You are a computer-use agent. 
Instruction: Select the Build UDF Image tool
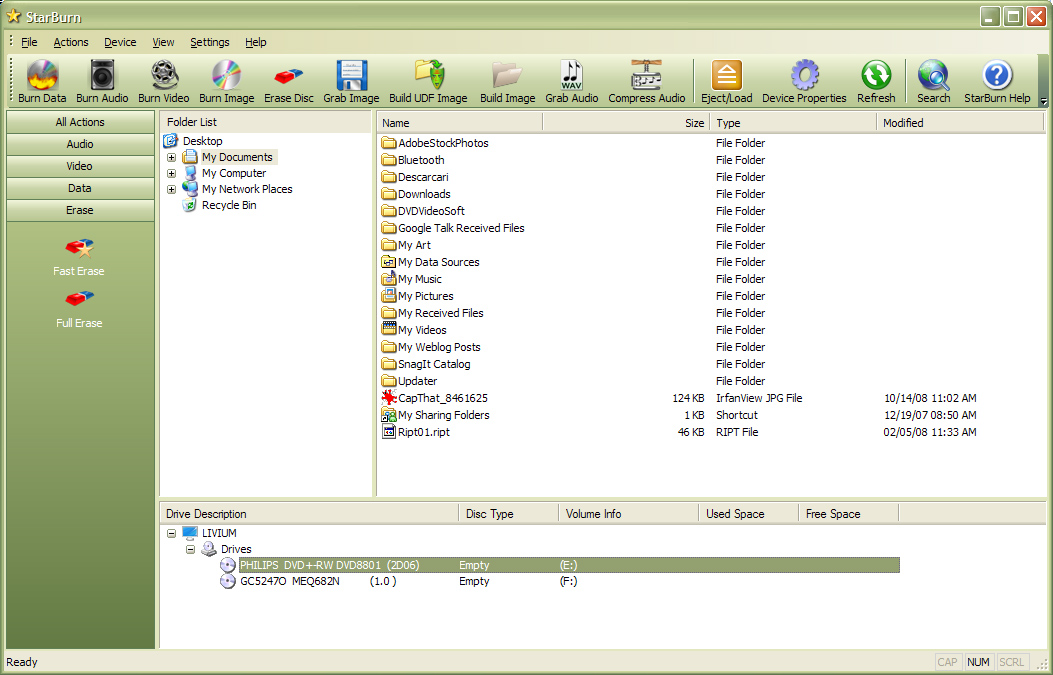(x=428, y=81)
